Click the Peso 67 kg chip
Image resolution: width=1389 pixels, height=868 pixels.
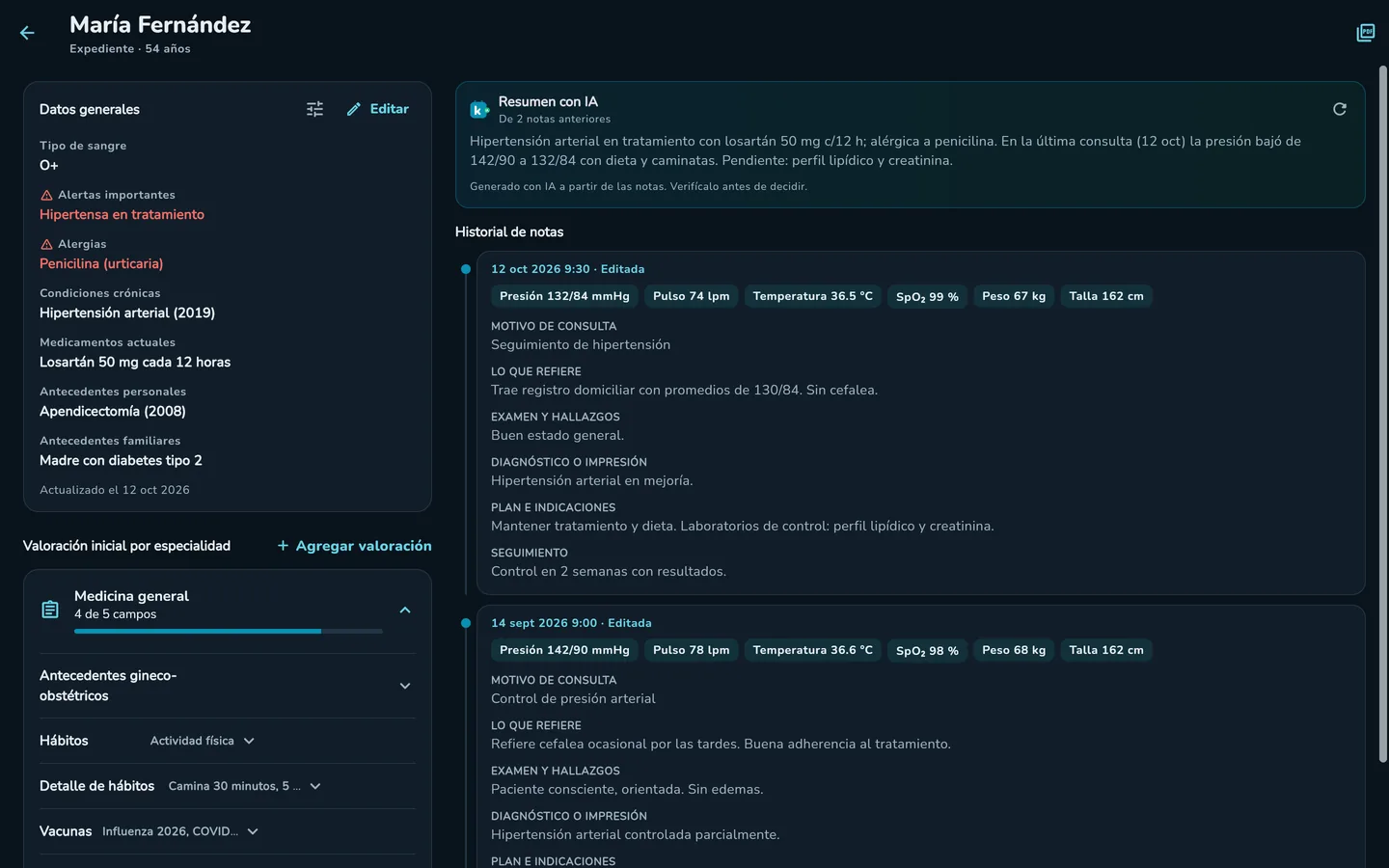[x=1014, y=296]
